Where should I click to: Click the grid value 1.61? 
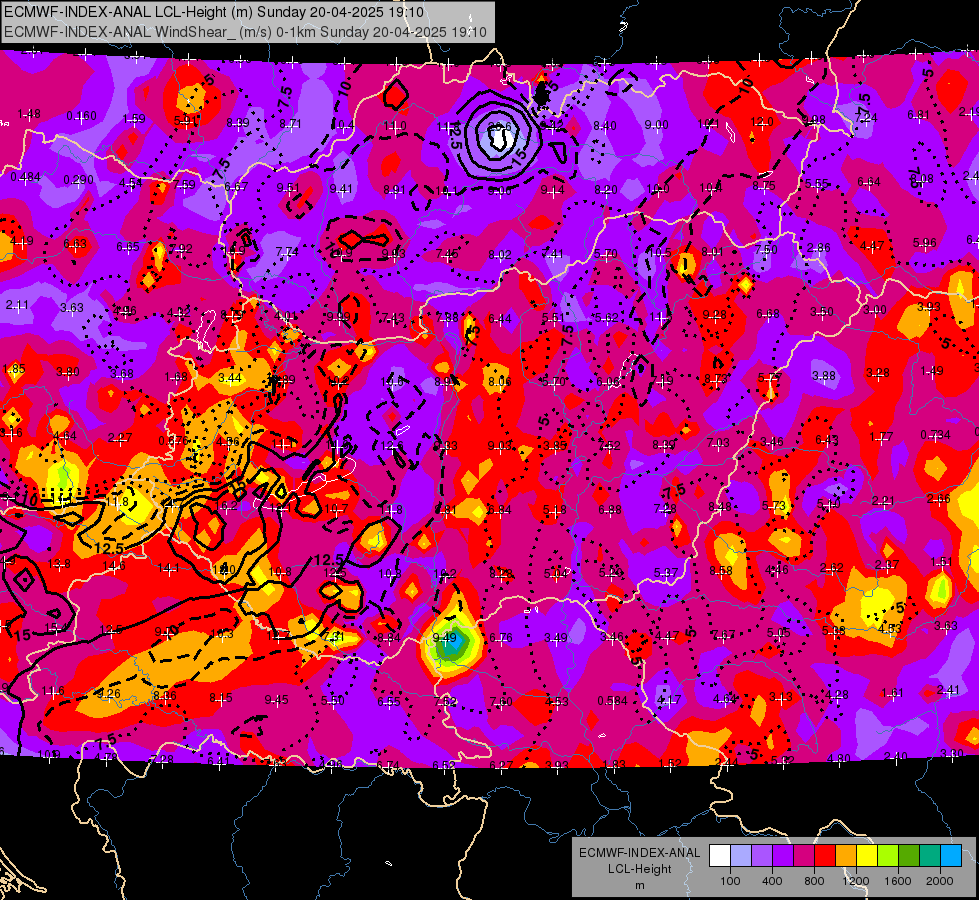pyautogui.click(x=893, y=693)
